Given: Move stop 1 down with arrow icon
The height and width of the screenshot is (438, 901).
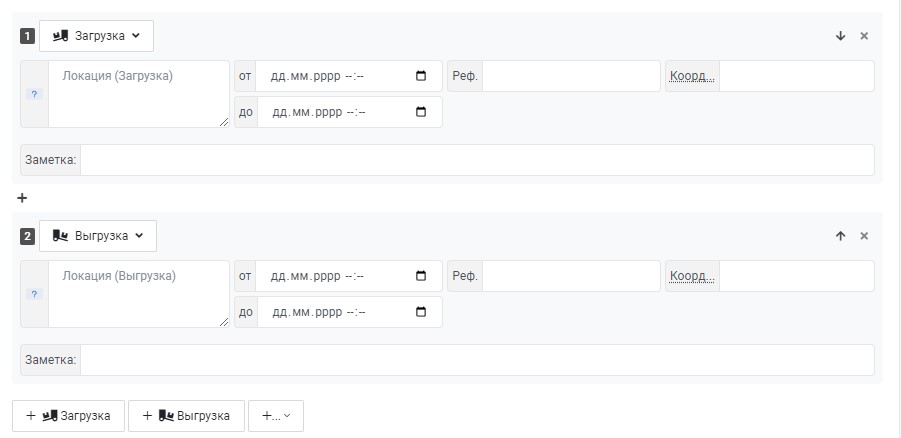Looking at the screenshot, I should click(841, 36).
